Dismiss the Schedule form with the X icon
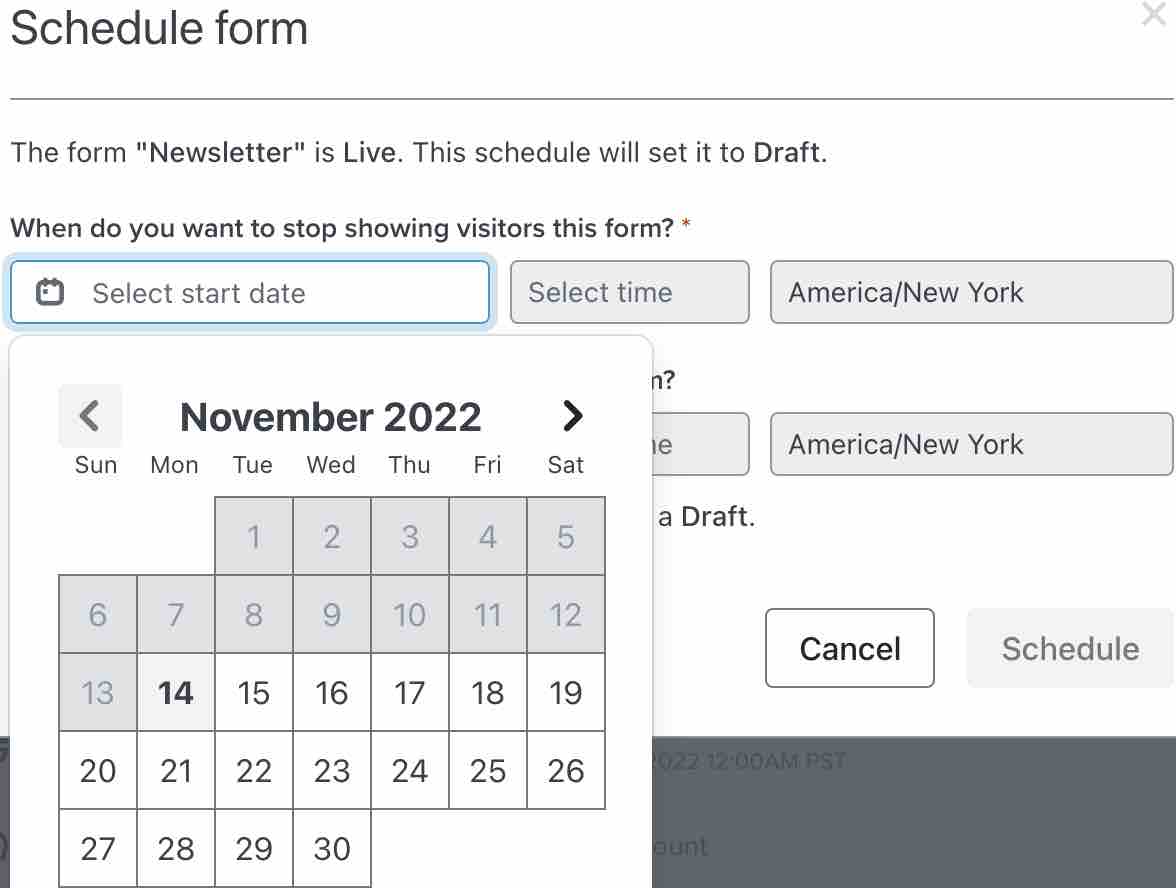This screenshot has height=888, width=1176. click(x=1153, y=15)
